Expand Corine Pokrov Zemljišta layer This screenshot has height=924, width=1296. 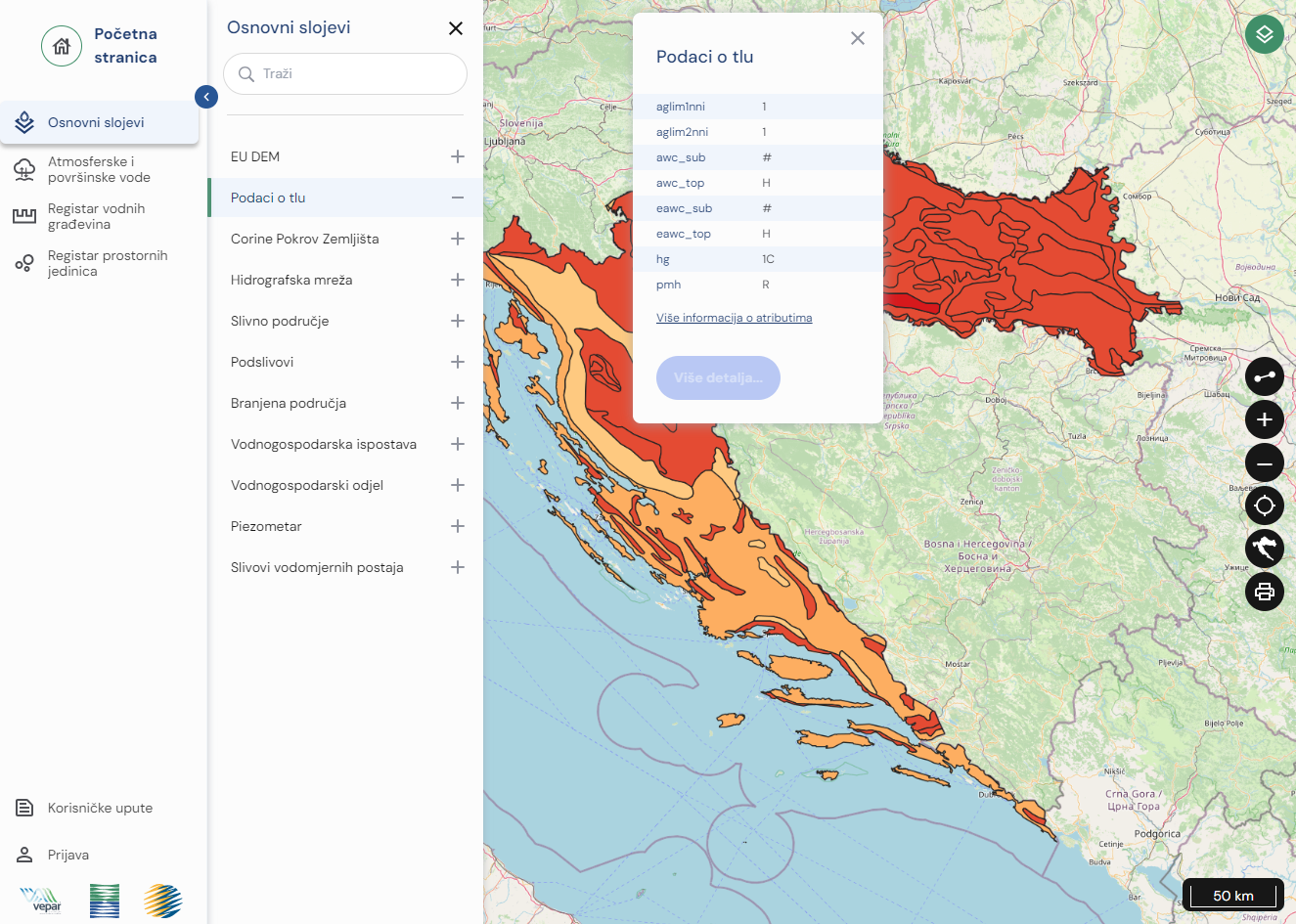457,239
